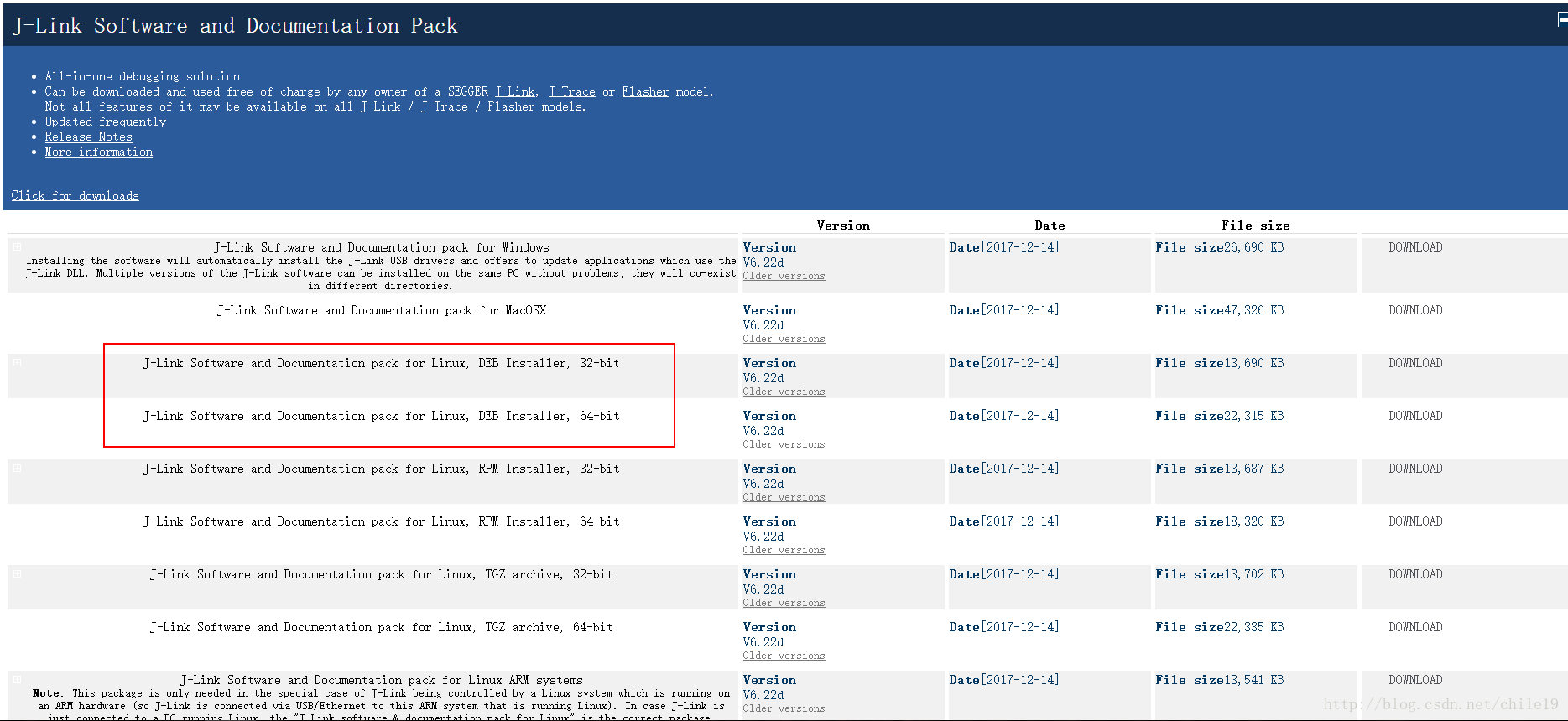Download the Windows pack
Screen dimensions: 1568x721
click(x=1415, y=247)
